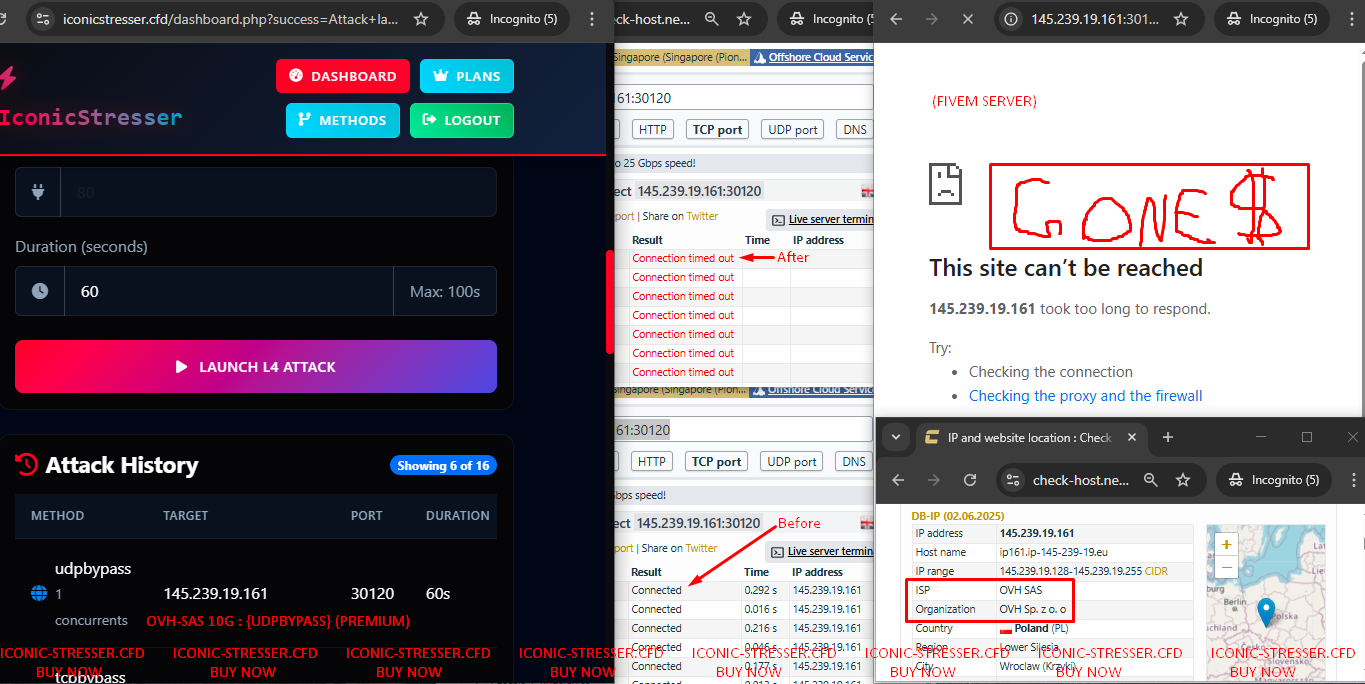Click 'Showing 6 of 16' badge
Viewport: 1365px width, 684px height.
[x=443, y=466]
